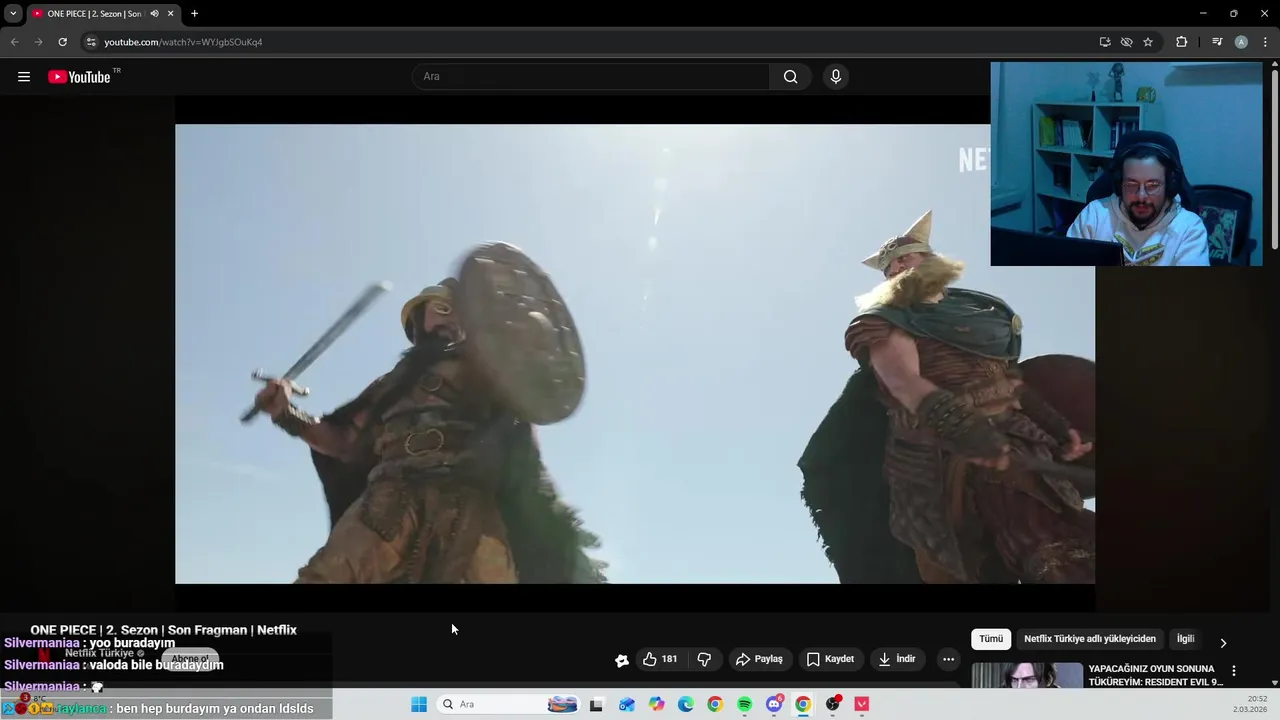Viewport: 1280px width, 720px height.
Task: View site information icon in address bar
Action: pyautogui.click(x=91, y=42)
